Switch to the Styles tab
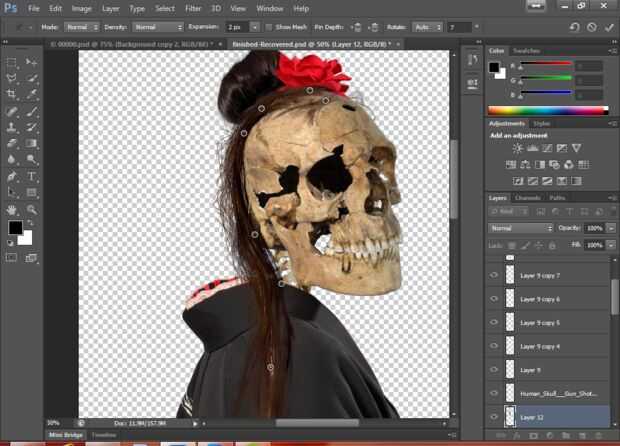The height and width of the screenshot is (446, 620). [541, 123]
